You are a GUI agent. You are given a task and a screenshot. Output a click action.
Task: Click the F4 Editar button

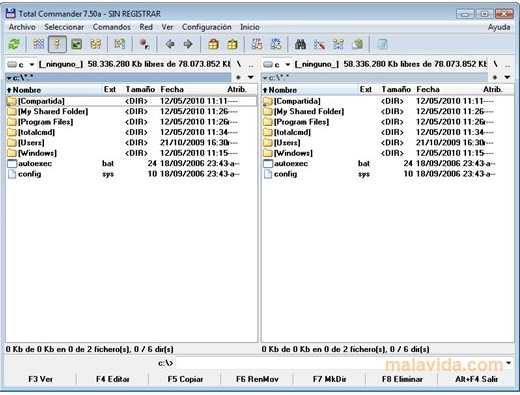click(x=113, y=379)
